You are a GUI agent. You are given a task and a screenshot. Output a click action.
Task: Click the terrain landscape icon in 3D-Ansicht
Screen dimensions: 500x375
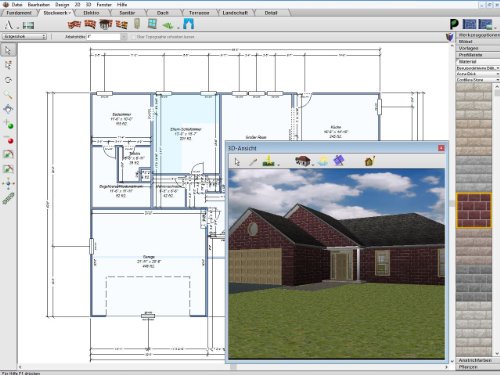point(268,161)
